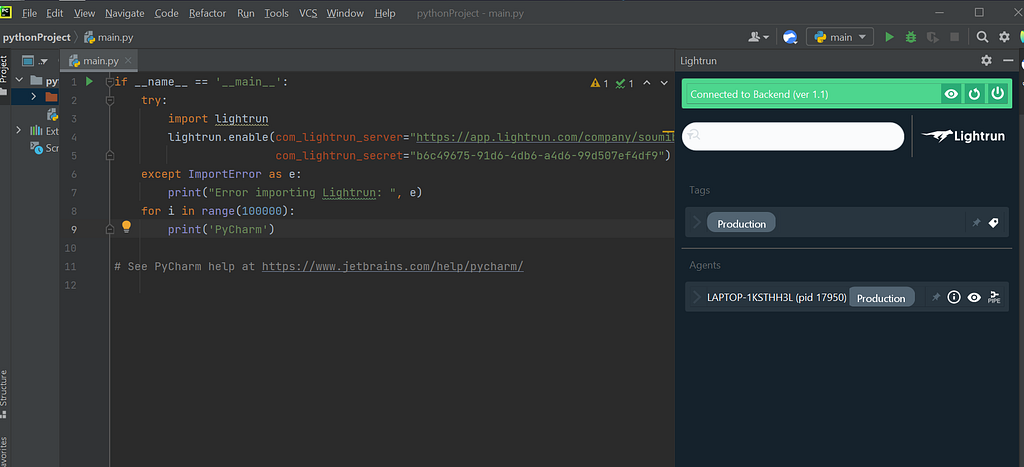Click the grey Stop square in toolbar
This screenshot has height=467, width=1024.
point(954,37)
